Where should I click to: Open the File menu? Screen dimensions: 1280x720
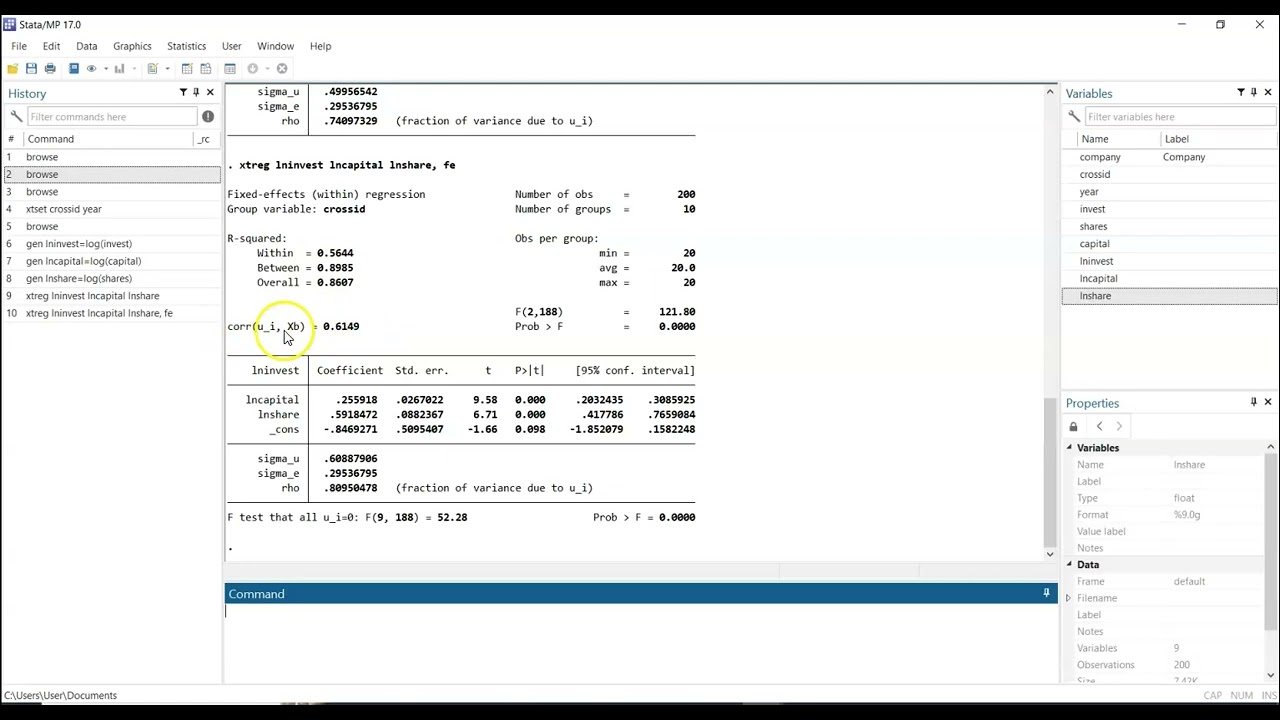click(19, 46)
